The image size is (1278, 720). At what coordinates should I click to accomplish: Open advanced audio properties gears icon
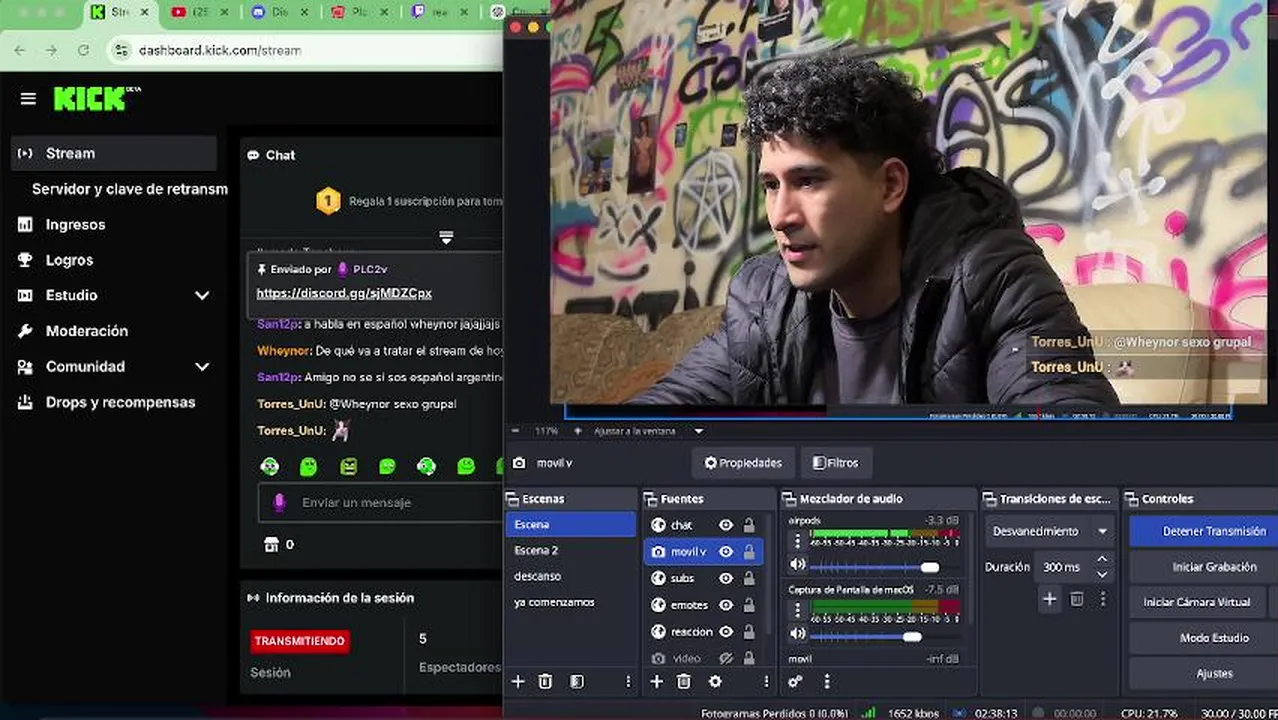click(x=795, y=681)
